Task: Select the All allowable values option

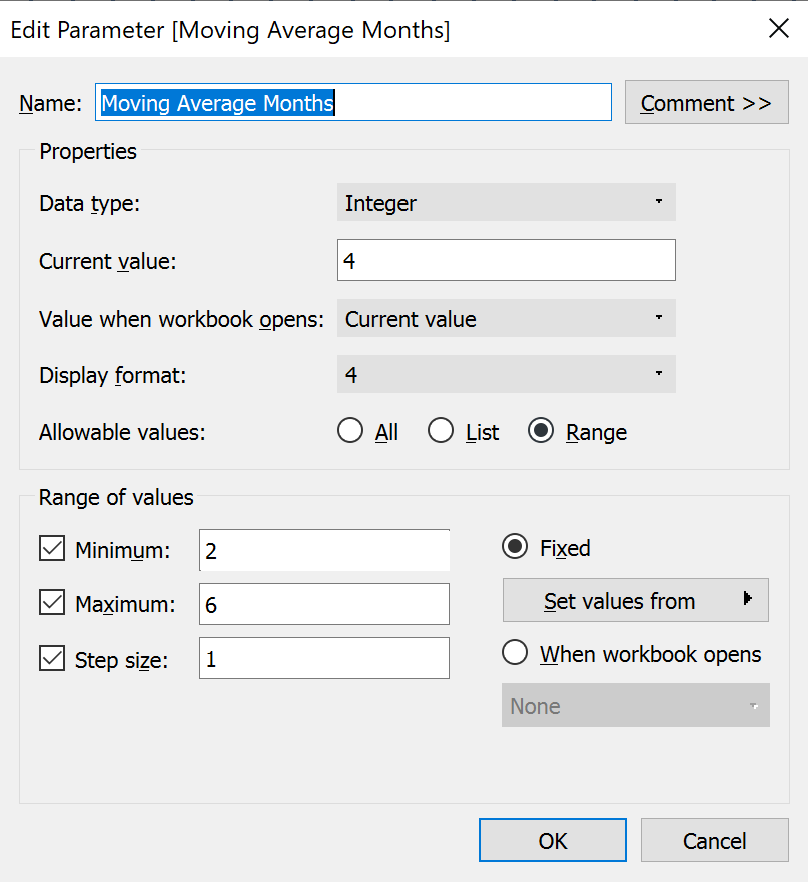Action: pyautogui.click(x=350, y=430)
